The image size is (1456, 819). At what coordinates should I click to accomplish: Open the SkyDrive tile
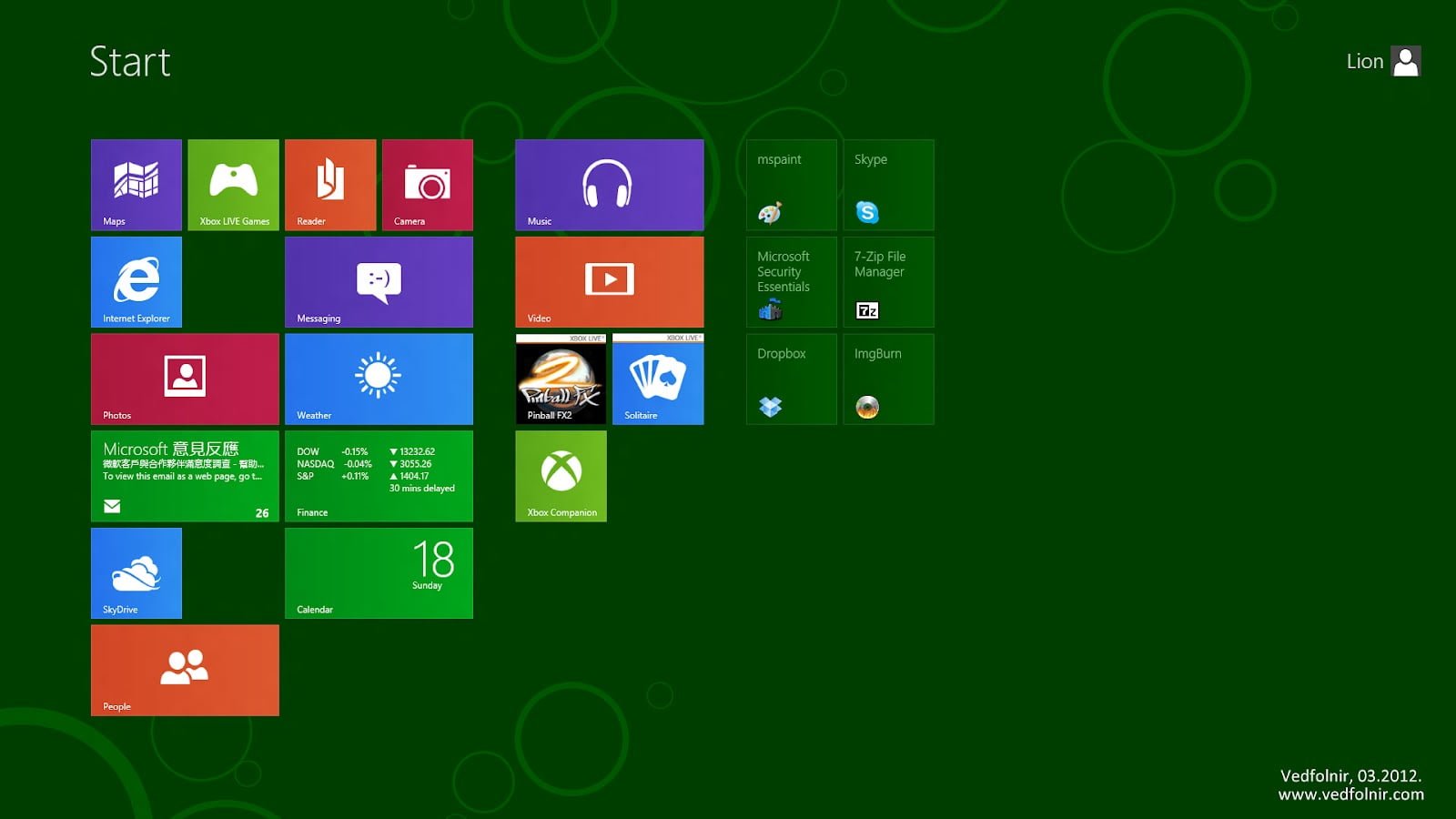pyautogui.click(x=136, y=573)
